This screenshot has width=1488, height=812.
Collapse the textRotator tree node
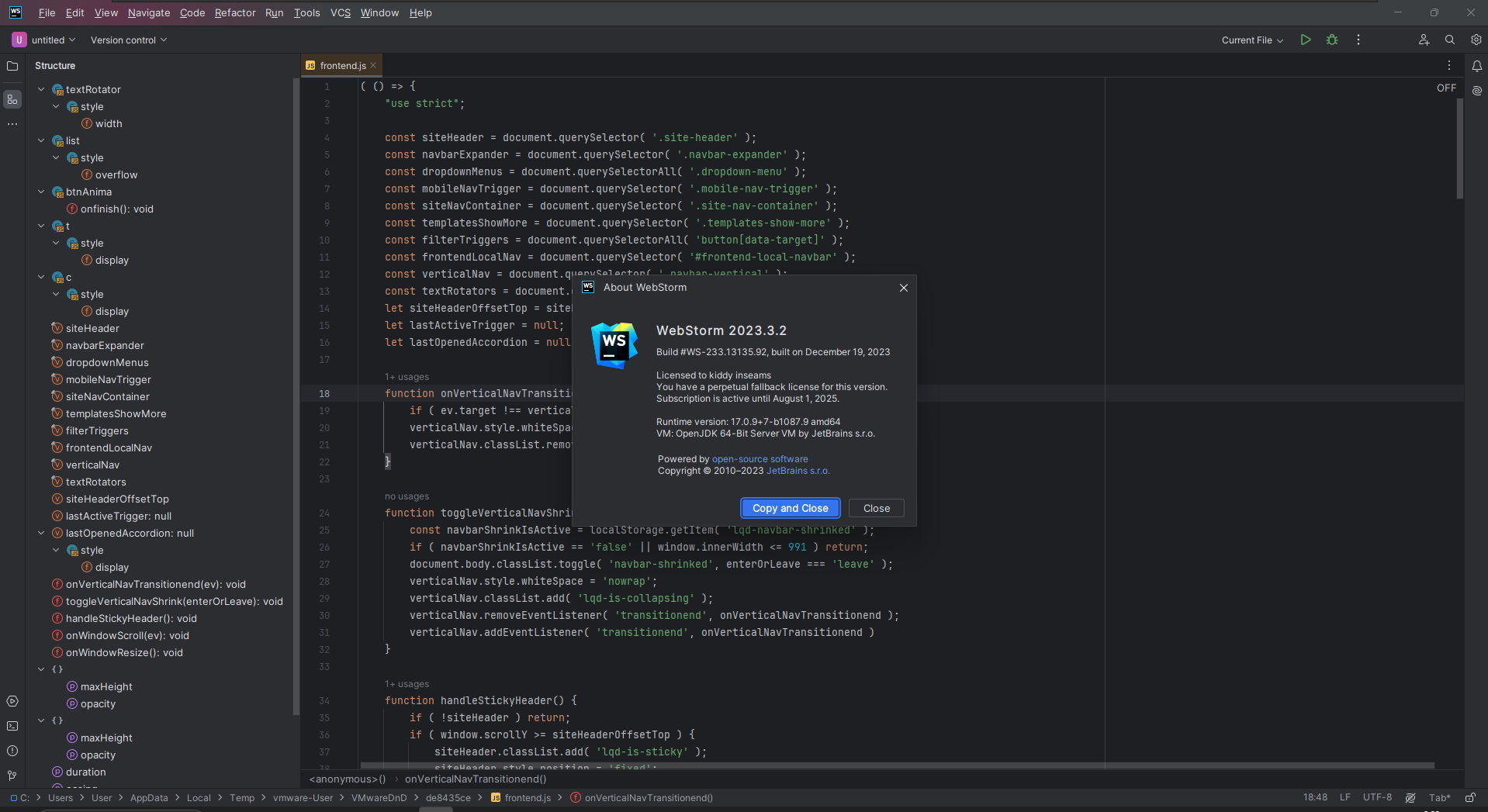(x=42, y=90)
